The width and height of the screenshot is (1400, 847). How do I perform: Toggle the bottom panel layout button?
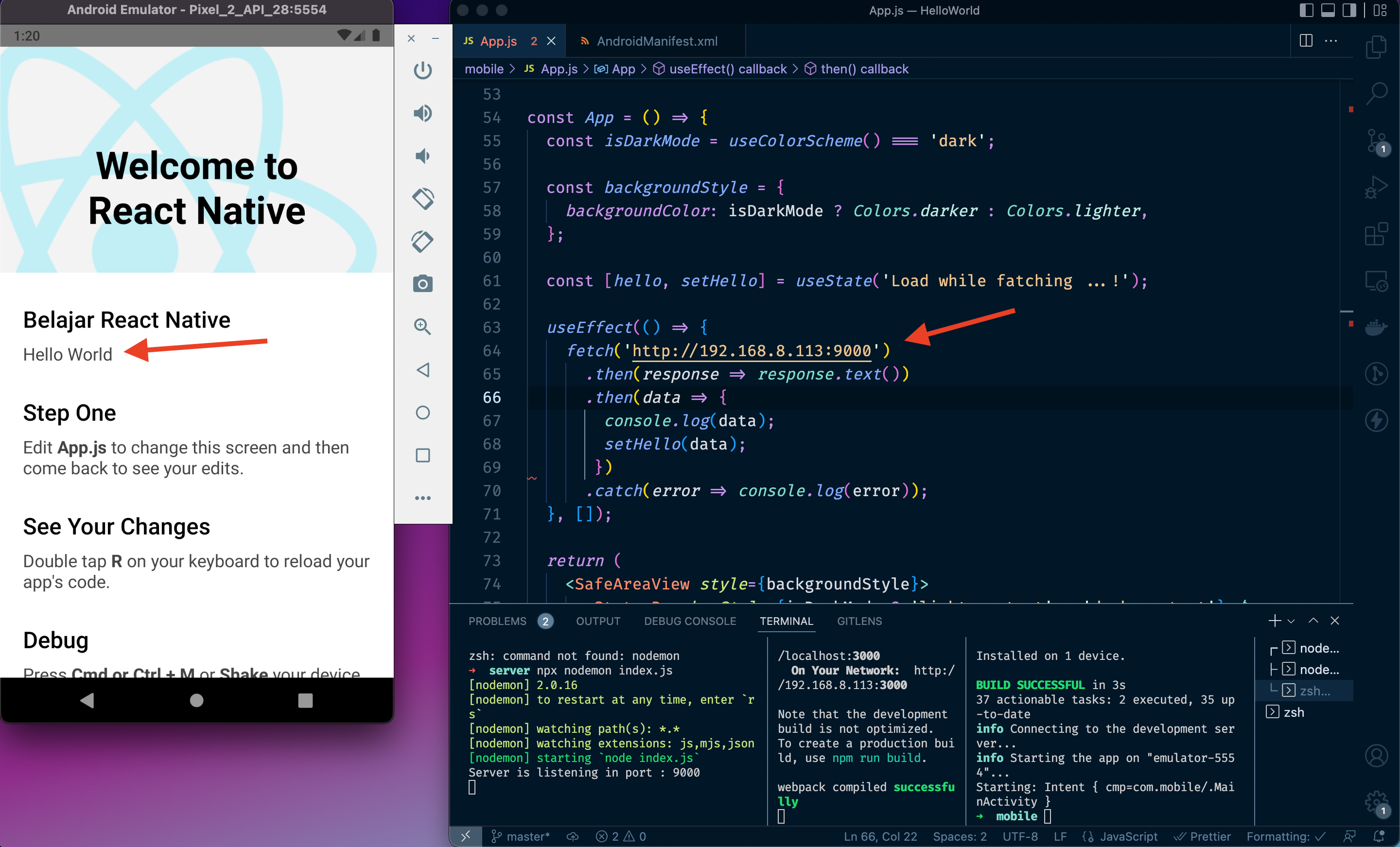[x=1328, y=10]
